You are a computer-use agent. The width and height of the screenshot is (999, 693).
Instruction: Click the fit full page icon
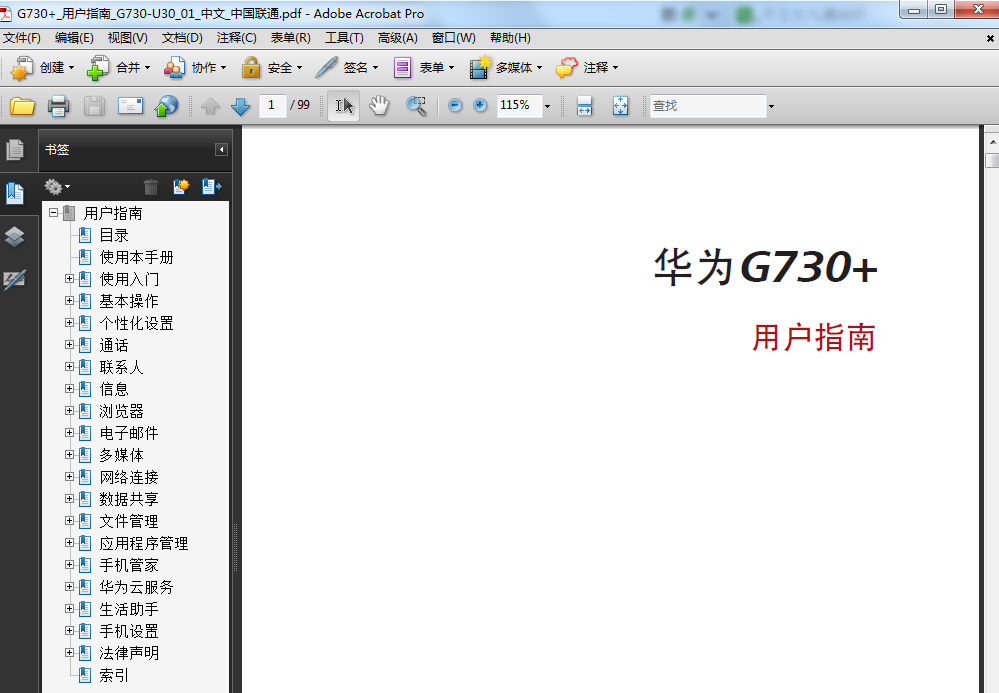621,106
